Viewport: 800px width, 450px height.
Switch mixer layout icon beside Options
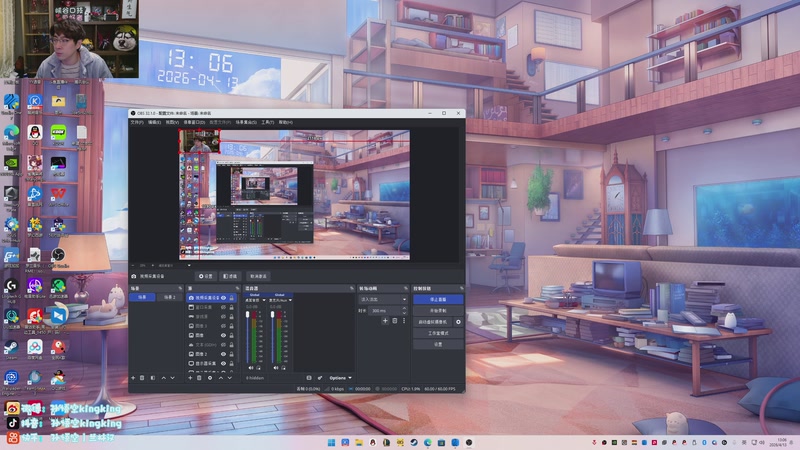(x=309, y=378)
